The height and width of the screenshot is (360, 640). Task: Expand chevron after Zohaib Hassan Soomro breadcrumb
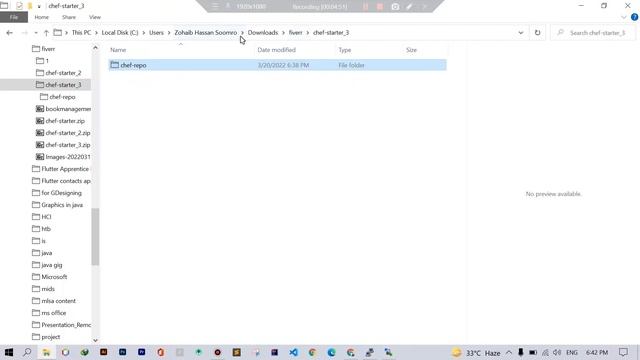pos(242,33)
